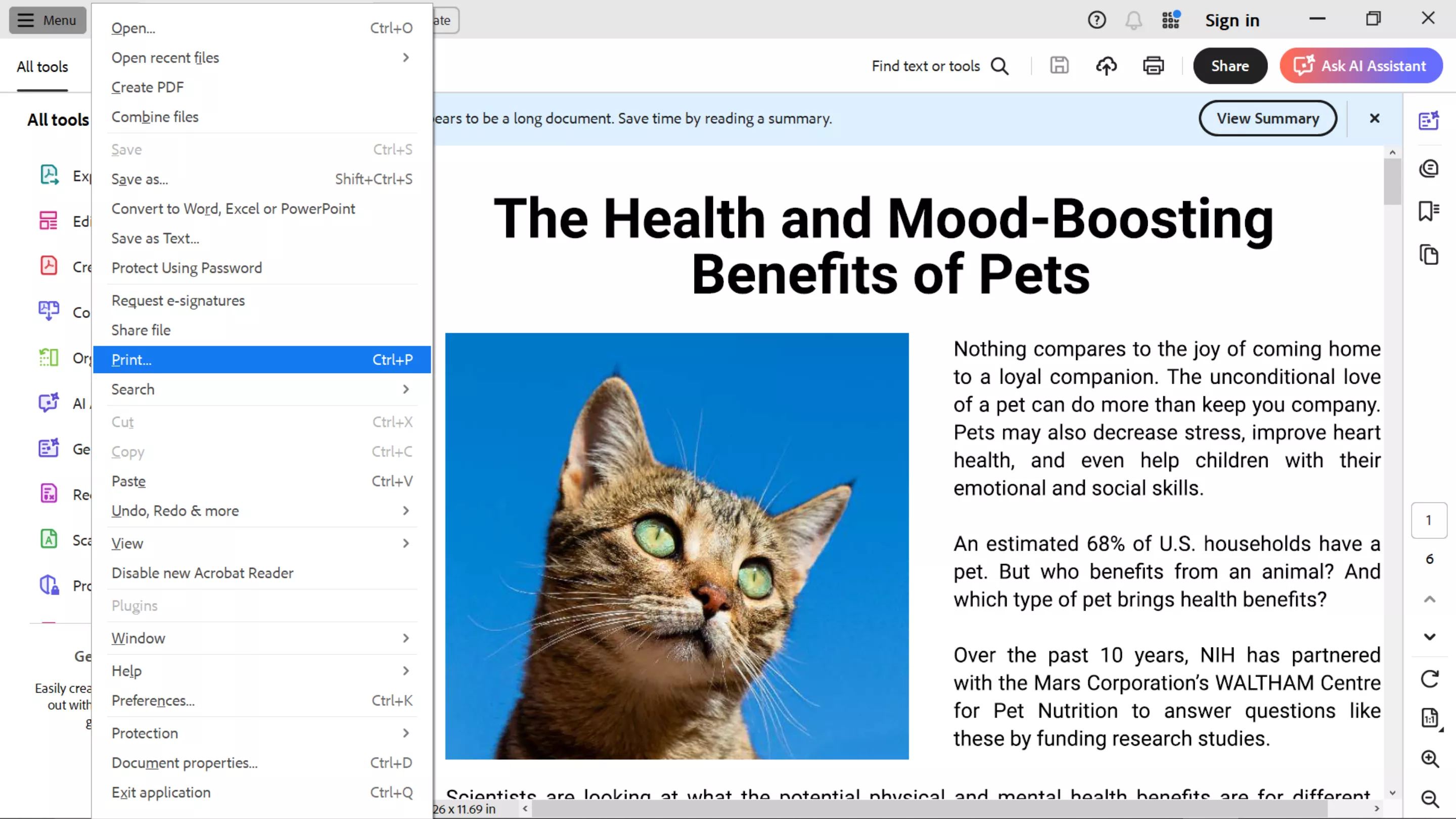Image resolution: width=1456 pixels, height=819 pixels.
Task: Click the vertical scrollbar thumb
Action: (1392, 181)
